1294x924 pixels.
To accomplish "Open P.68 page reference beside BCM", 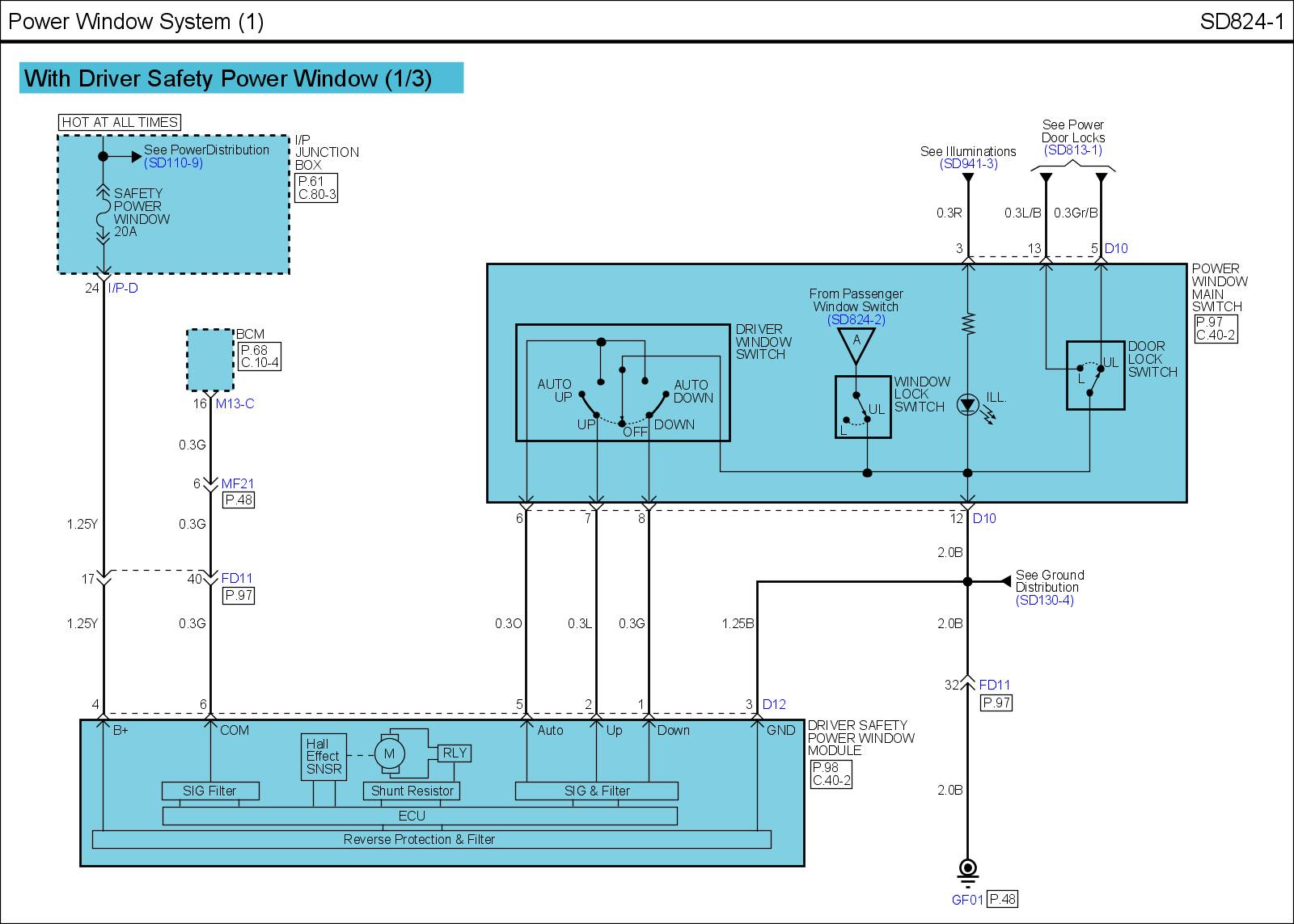I will pos(254,351).
